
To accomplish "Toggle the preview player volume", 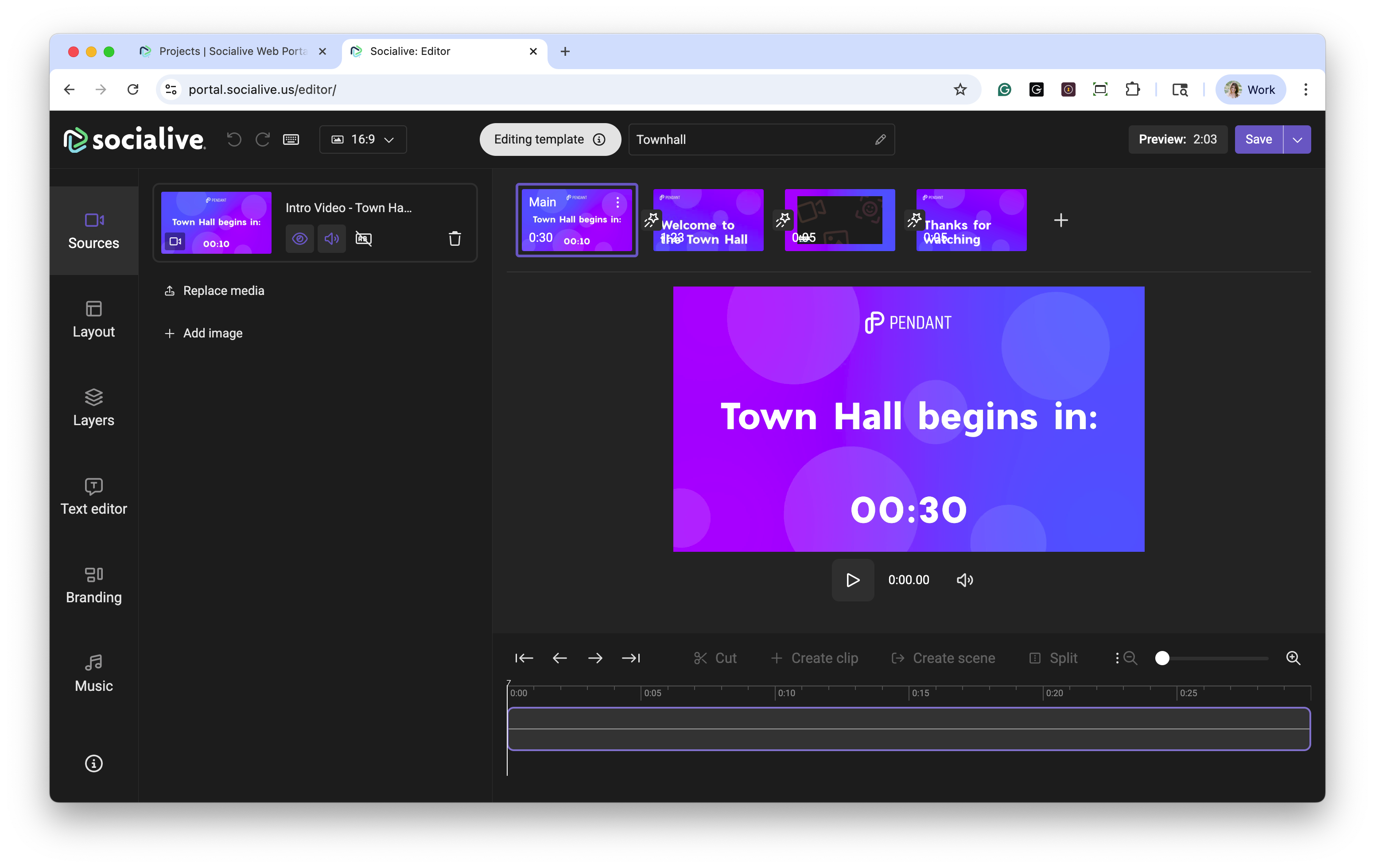I will click(964, 580).
